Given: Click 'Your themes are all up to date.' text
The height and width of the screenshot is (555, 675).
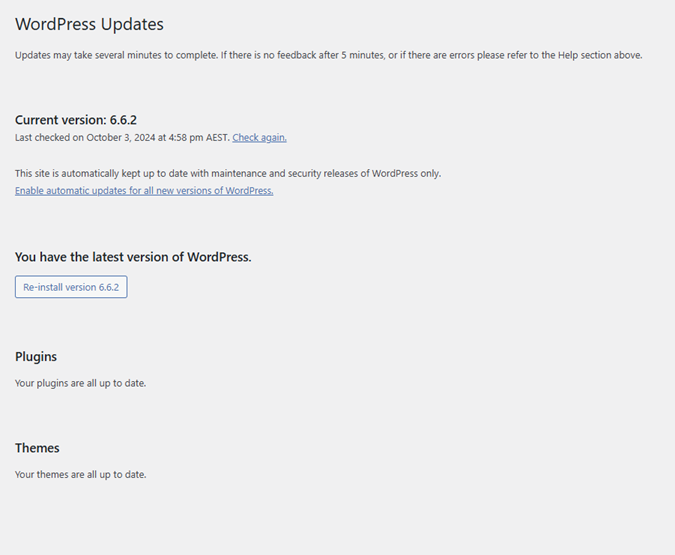Looking at the screenshot, I should [81, 474].
